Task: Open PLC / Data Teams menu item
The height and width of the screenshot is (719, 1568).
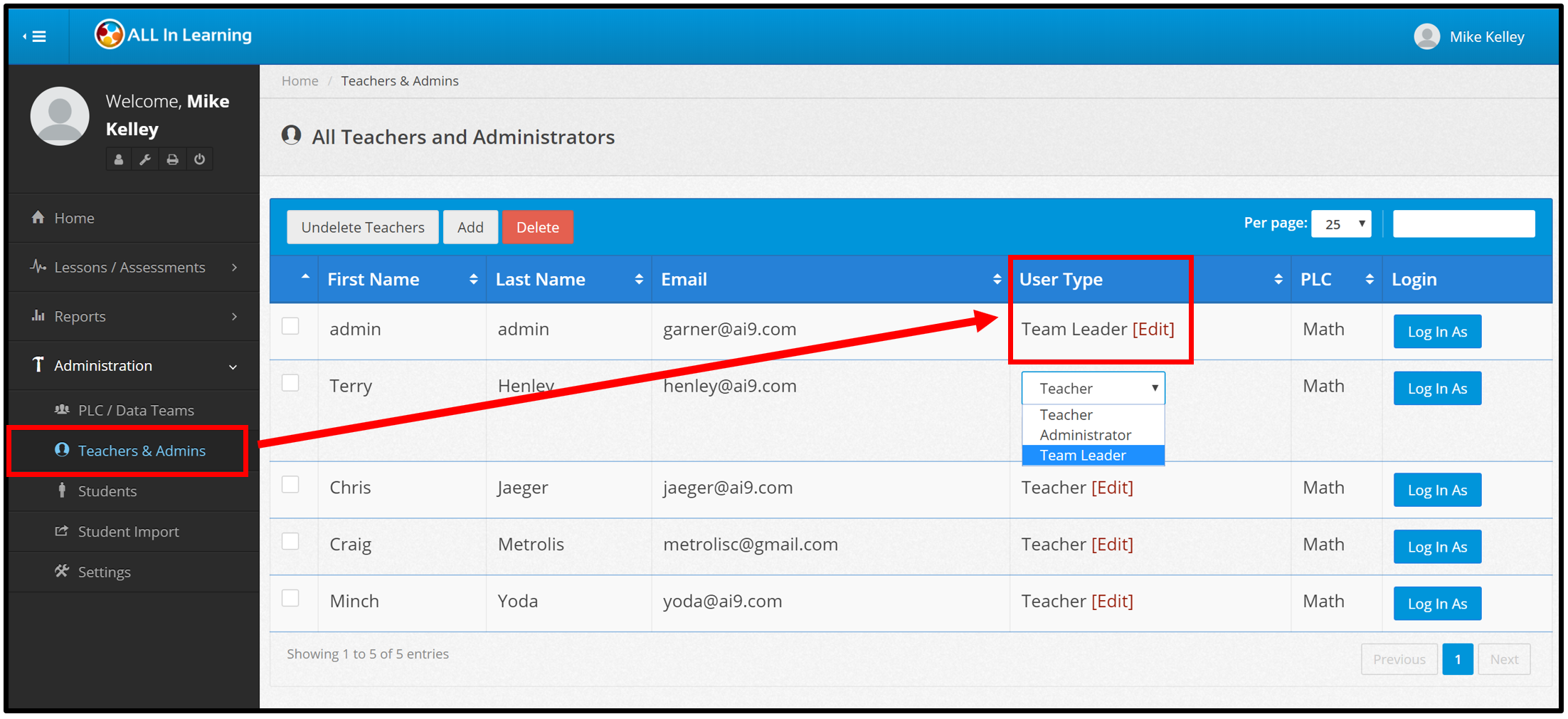Action: (x=135, y=410)
